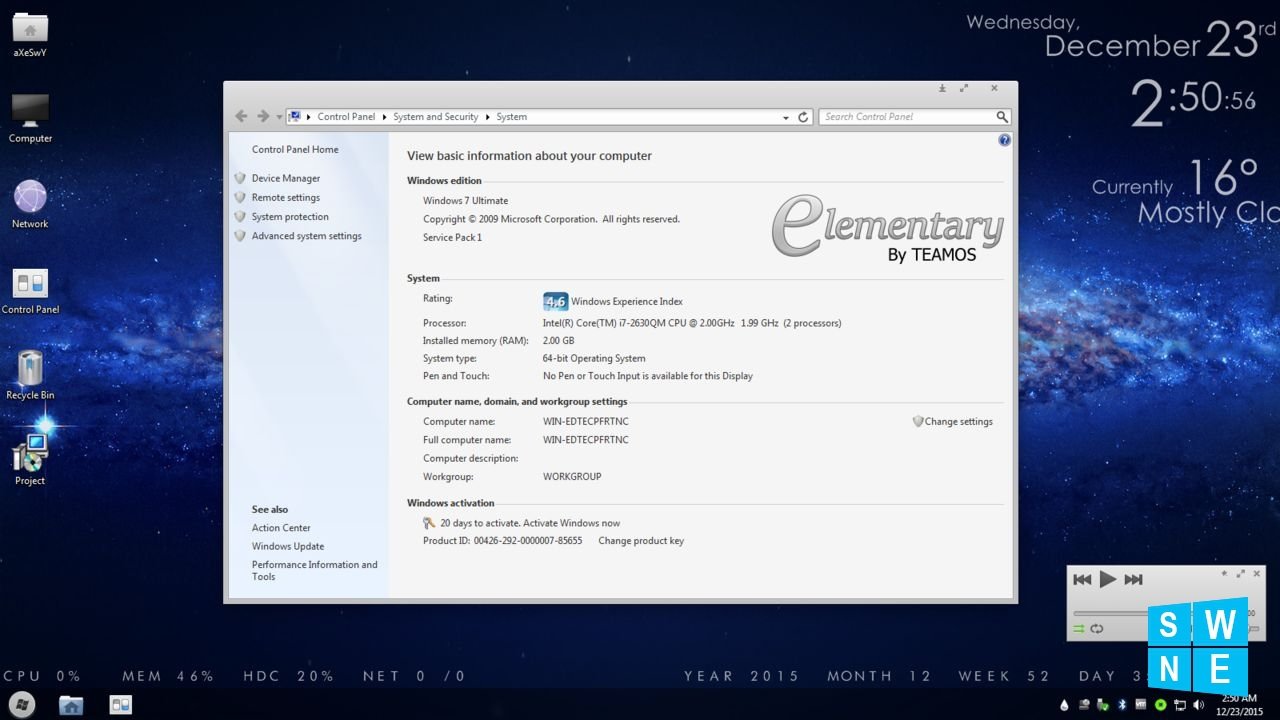1280x720 pixels.
Task: Click the Bluetooth tray icon
Action: 1121,705
